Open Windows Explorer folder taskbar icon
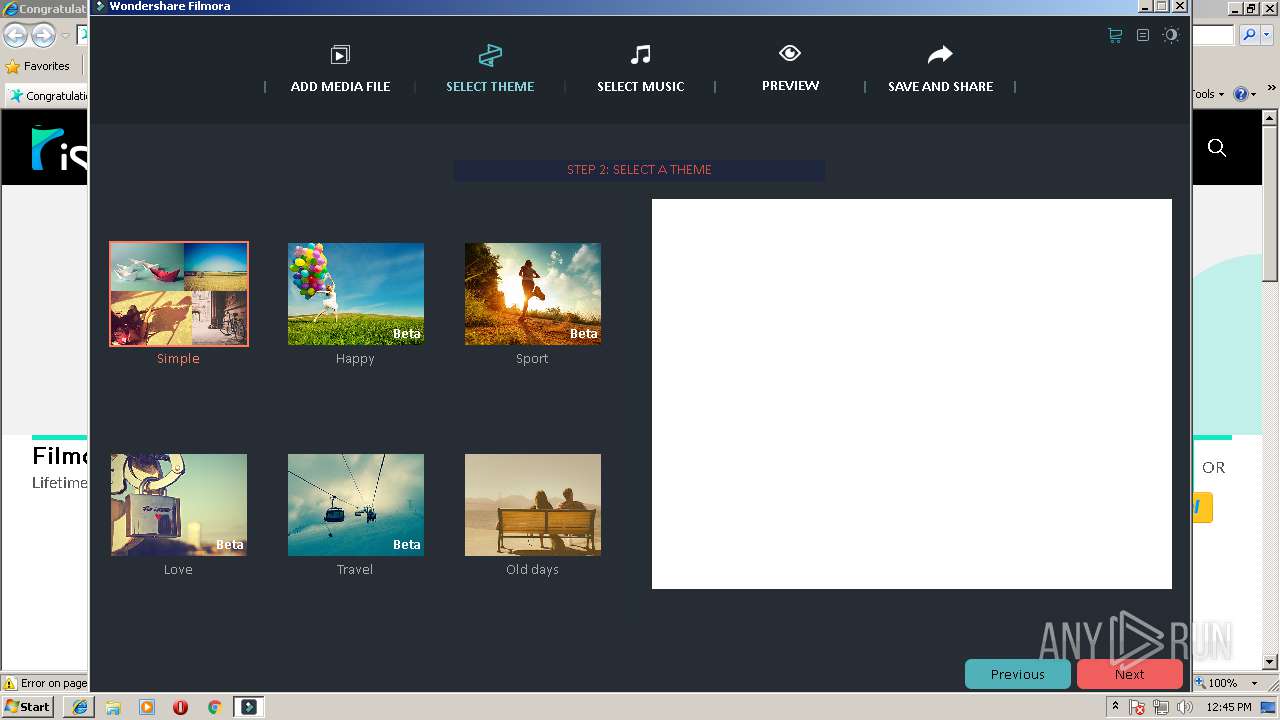This screenshot has width=1280, height=720. coord(113,707)
